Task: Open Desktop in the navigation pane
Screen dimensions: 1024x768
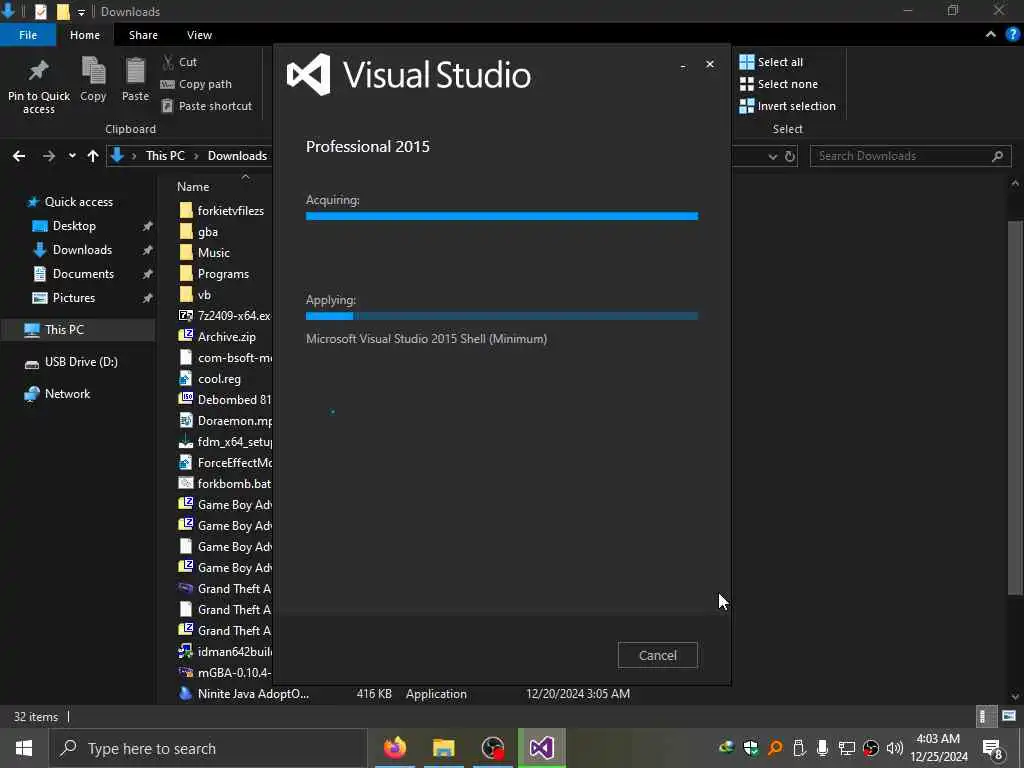Action: pyautogui.click(x=74, y=226)
